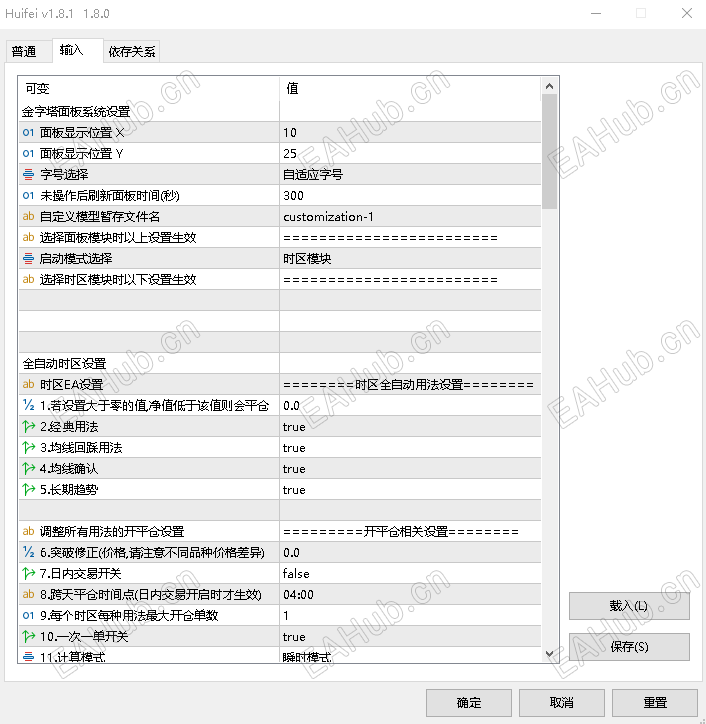Click the 时区全自动用法设置 separator value
The width and height of the screenshot is (706, 724).
[x=409, y=385]
